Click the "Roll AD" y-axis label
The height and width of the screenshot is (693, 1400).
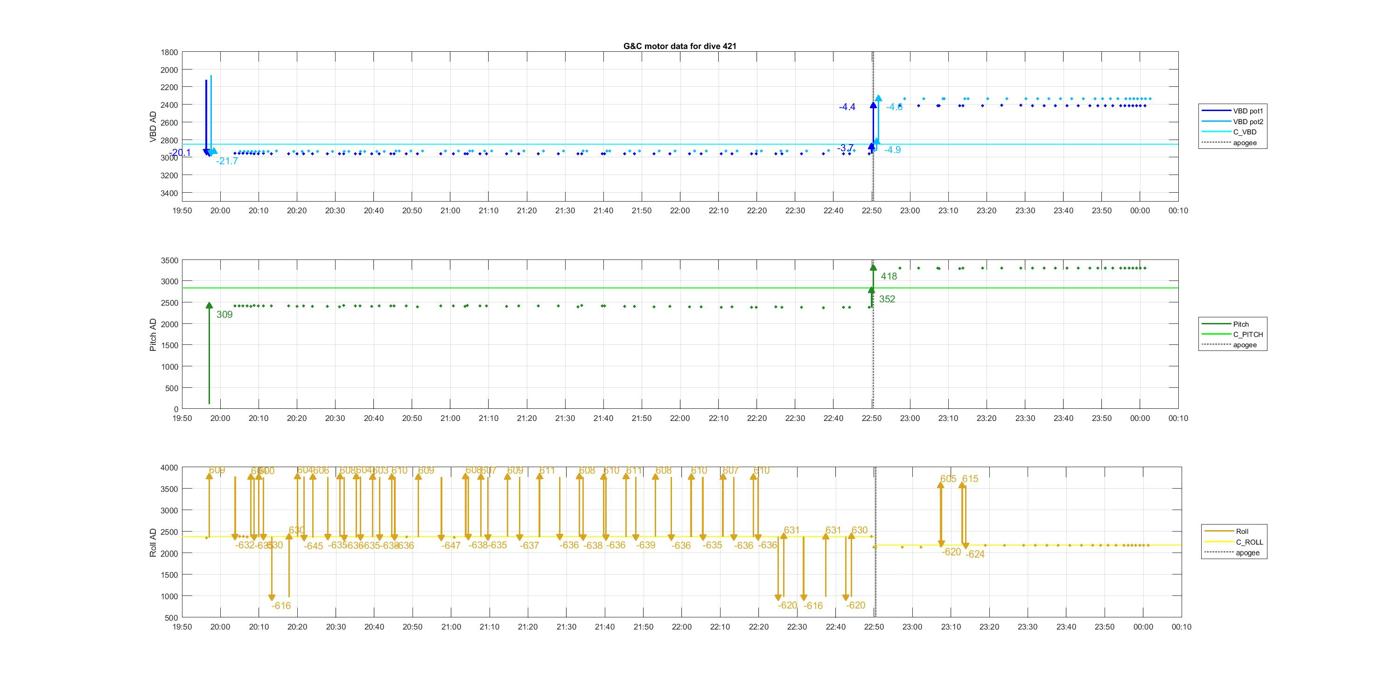[x=153, y=541]
